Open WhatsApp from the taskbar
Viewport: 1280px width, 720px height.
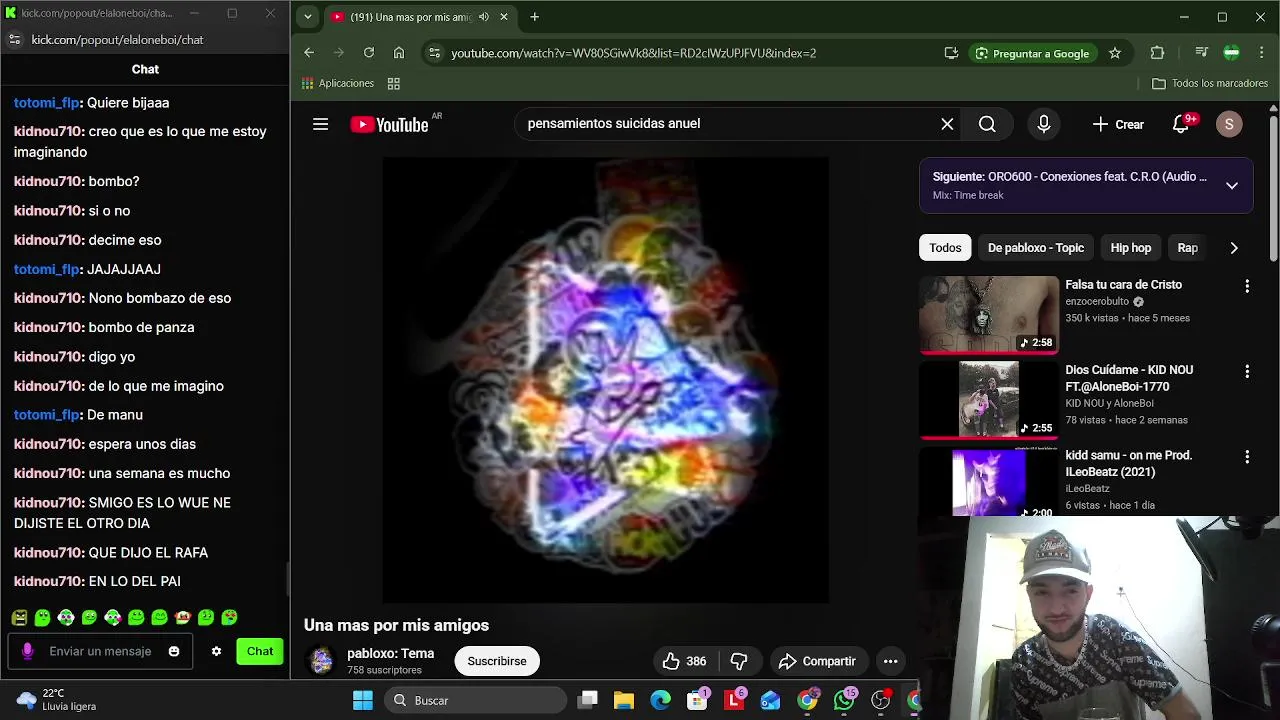(844, 700)
